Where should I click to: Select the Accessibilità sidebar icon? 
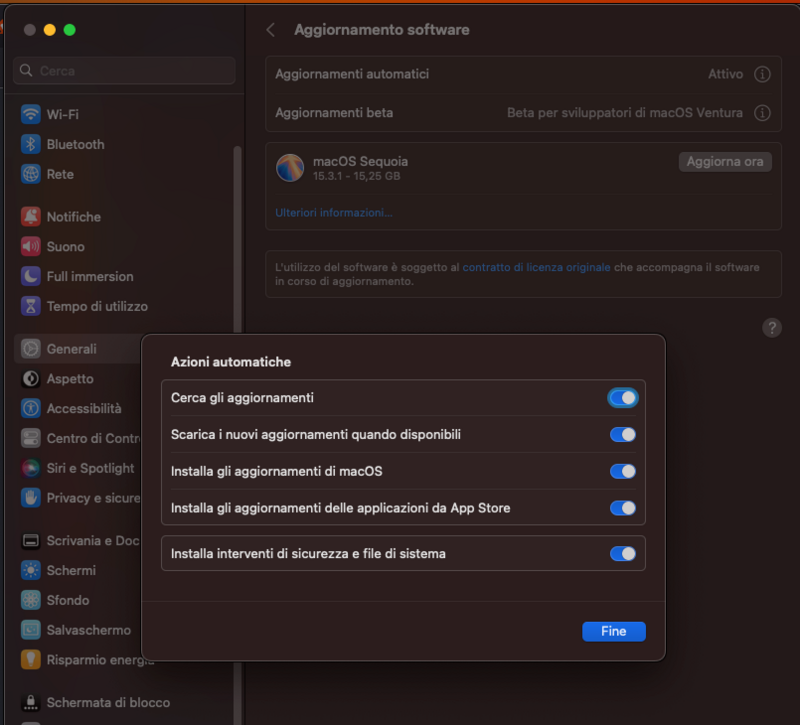29,408
